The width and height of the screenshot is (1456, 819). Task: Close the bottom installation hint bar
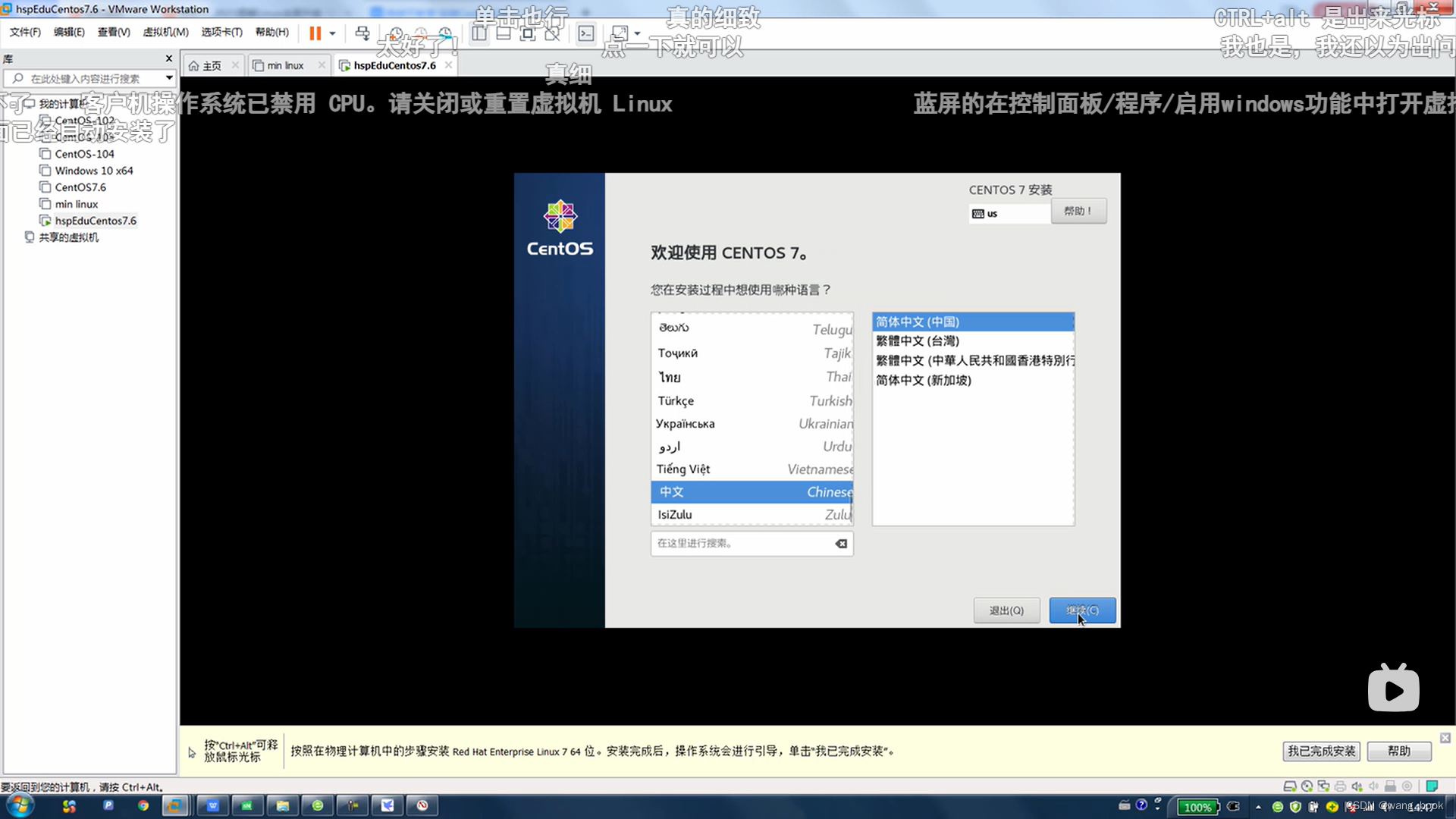pos(1445,738)
